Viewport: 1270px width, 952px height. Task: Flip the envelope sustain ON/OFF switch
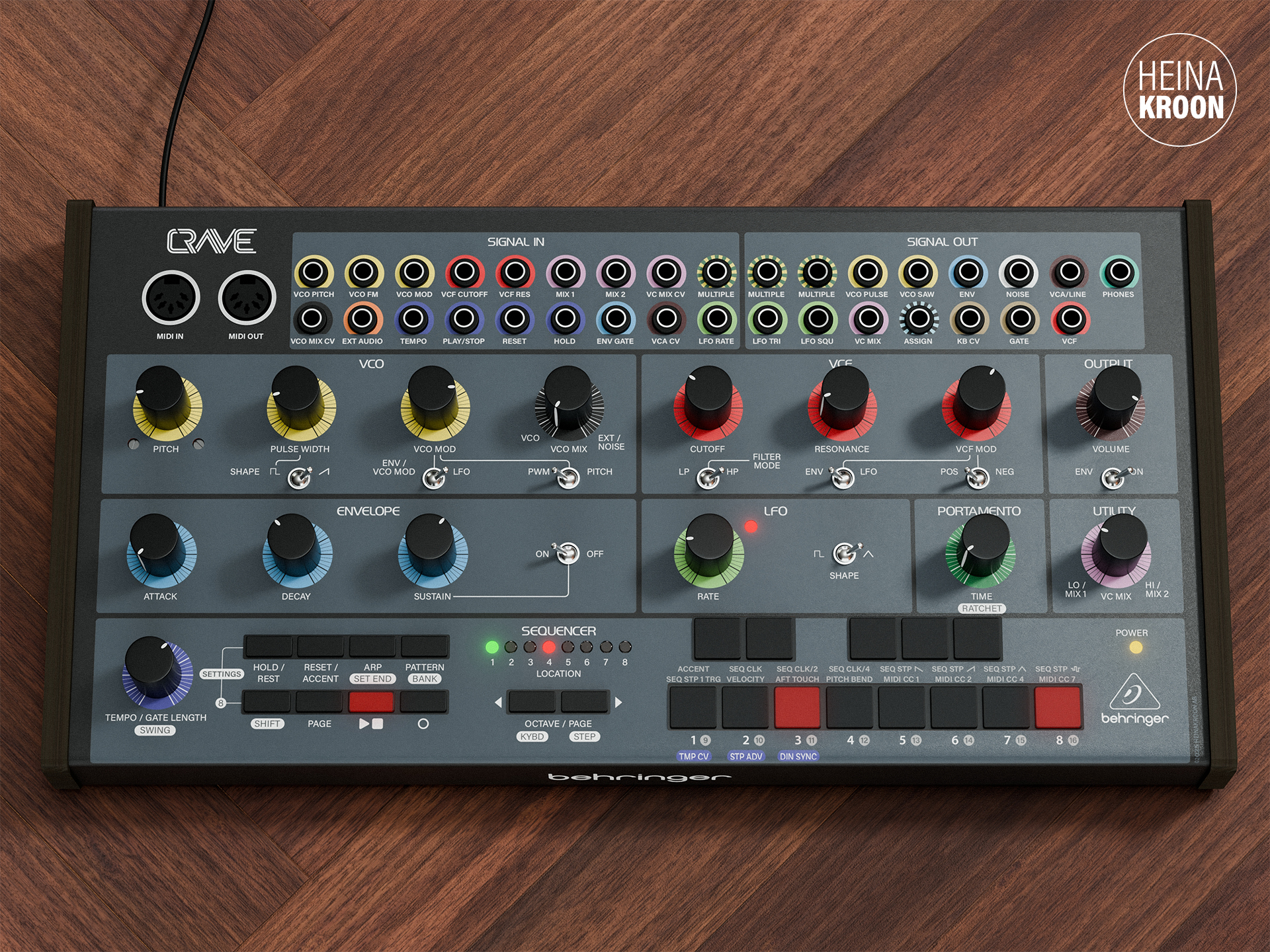567,553
